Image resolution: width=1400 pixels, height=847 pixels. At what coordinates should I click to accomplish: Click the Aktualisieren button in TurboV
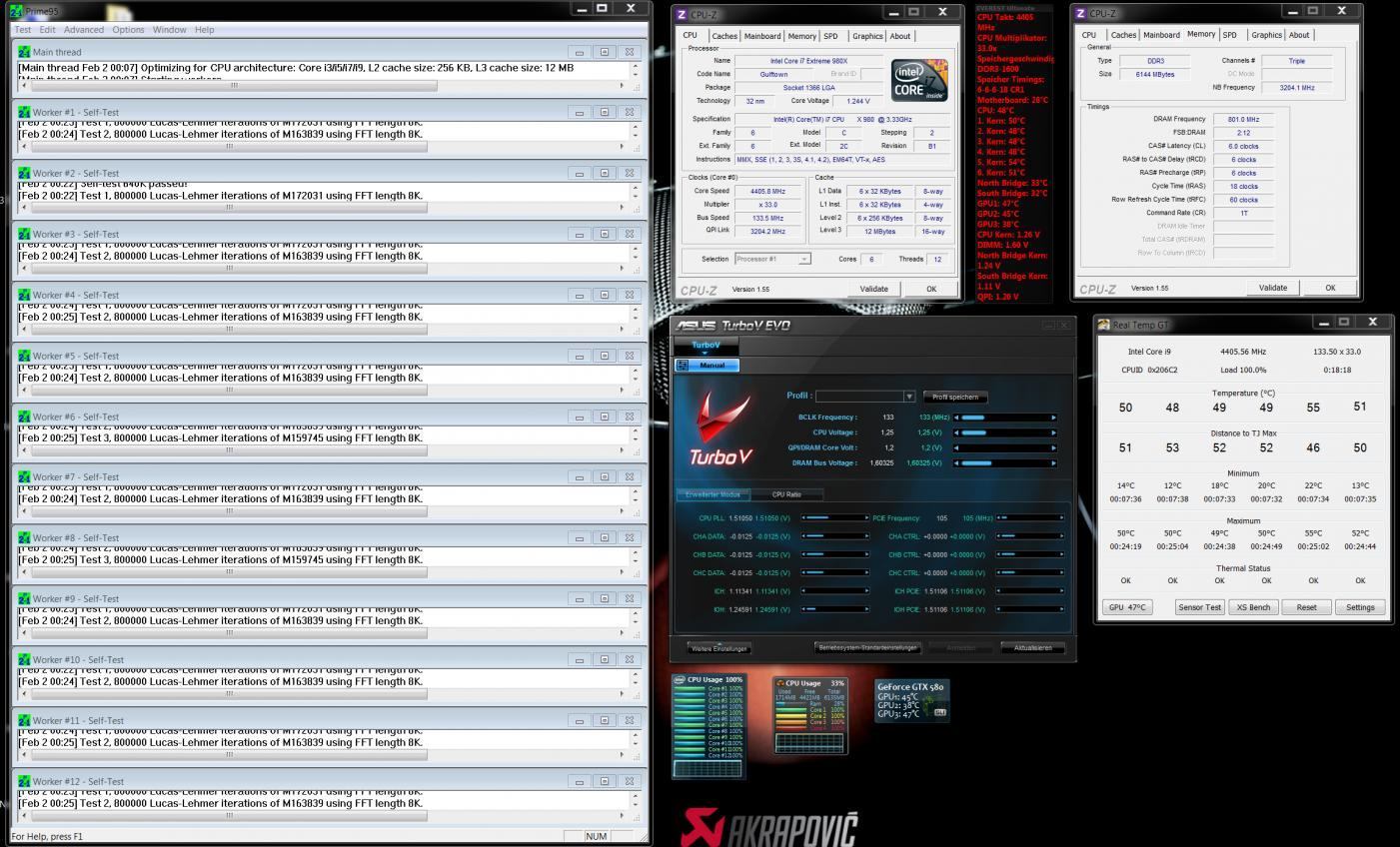(x=1032, y=648)
